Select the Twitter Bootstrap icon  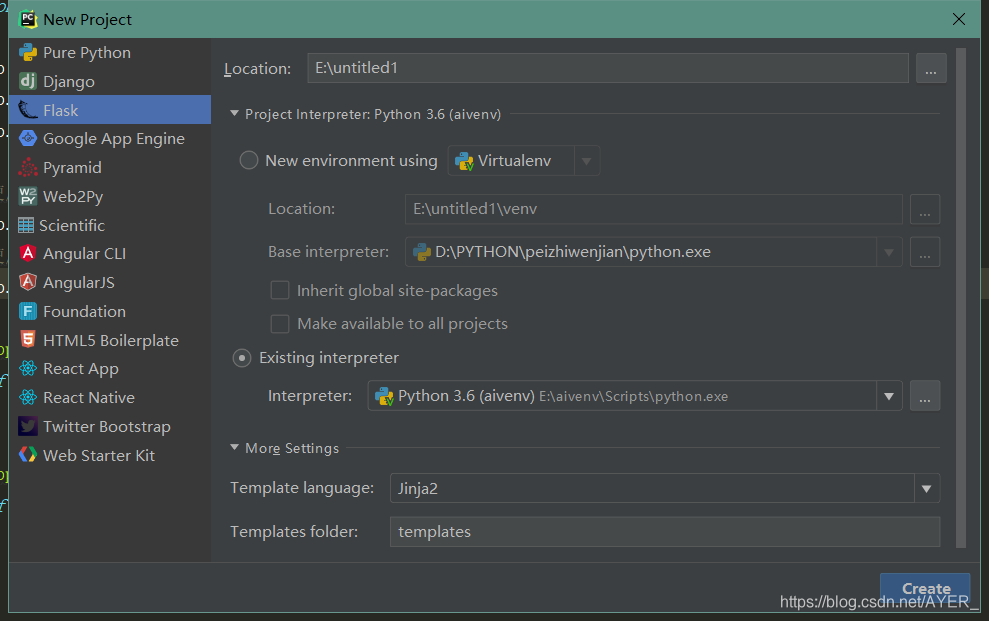coord(28,426)
